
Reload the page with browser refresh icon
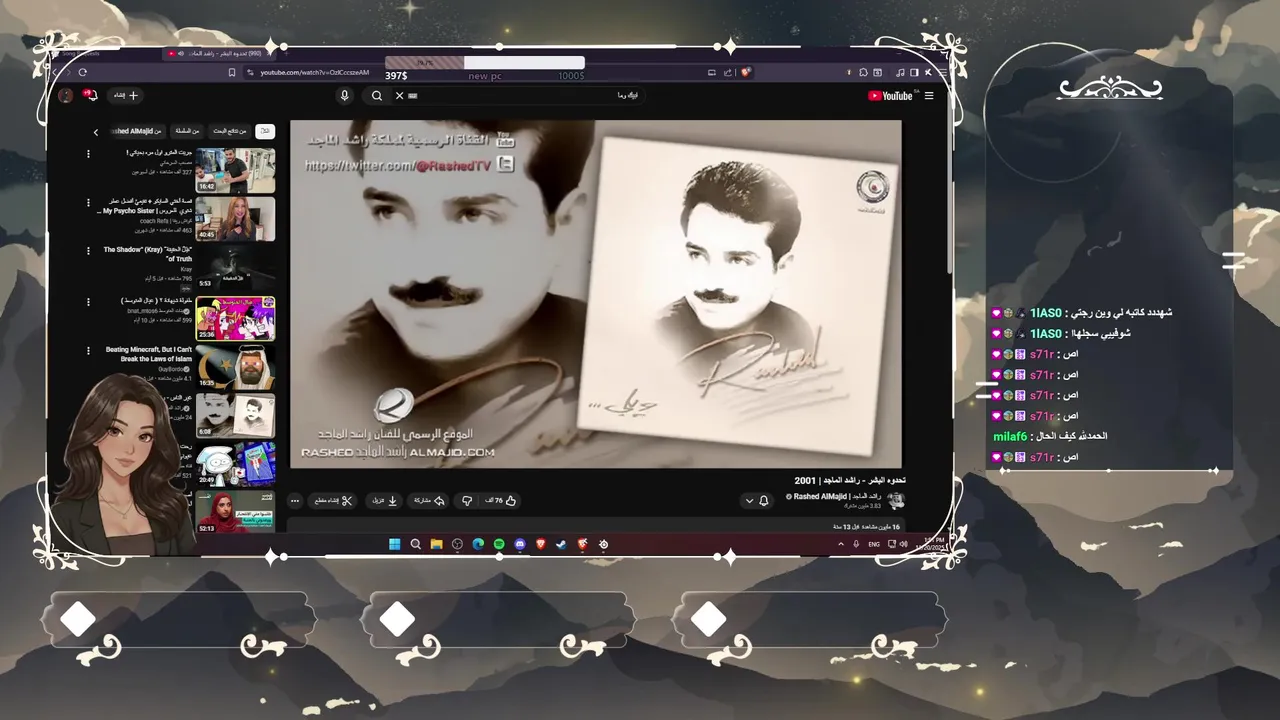[x=82, y=72]
